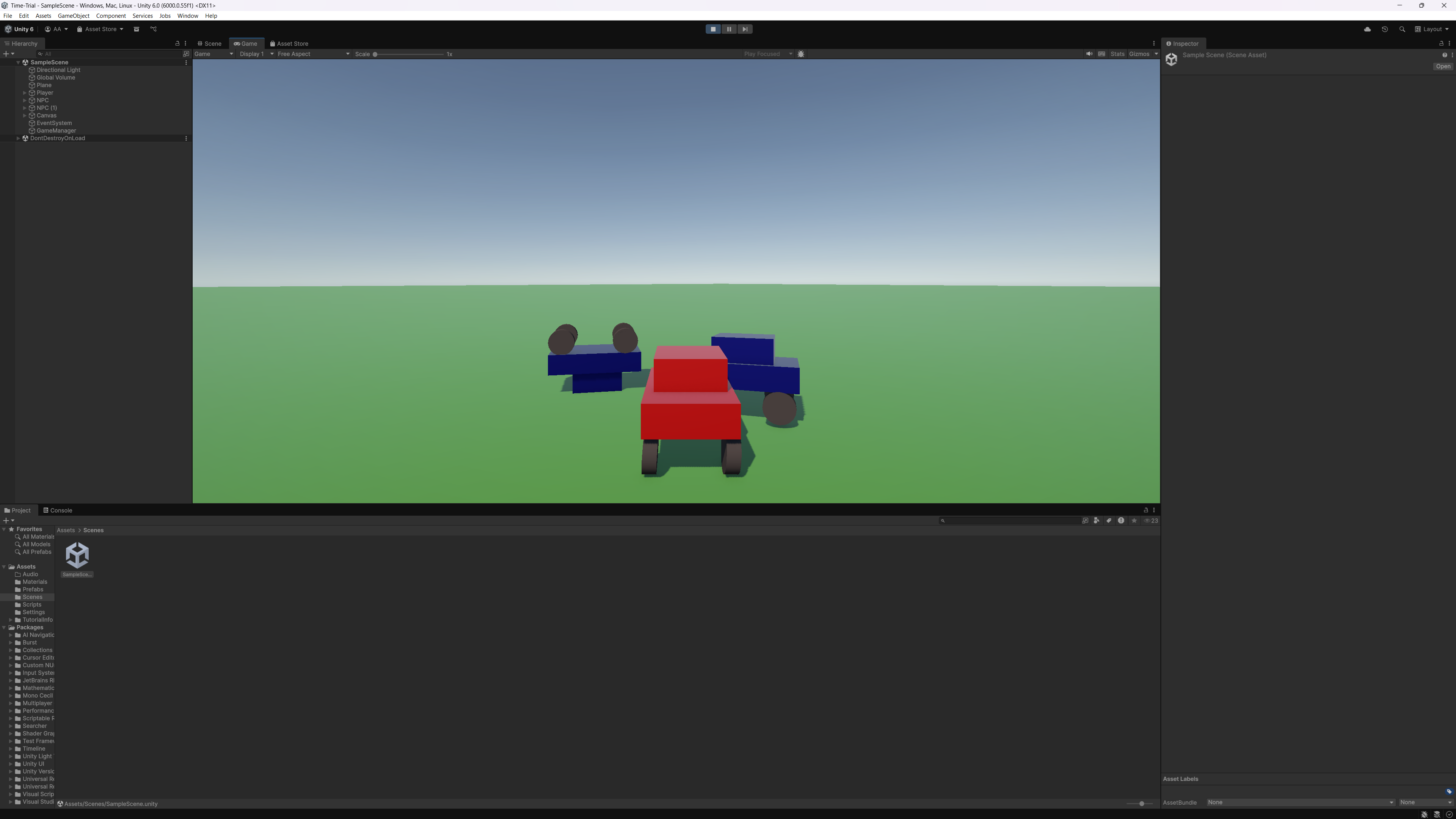Toggle the Inspector panel lock
This screenshot has height=819, width=1456.
[x=1441, y=44]
